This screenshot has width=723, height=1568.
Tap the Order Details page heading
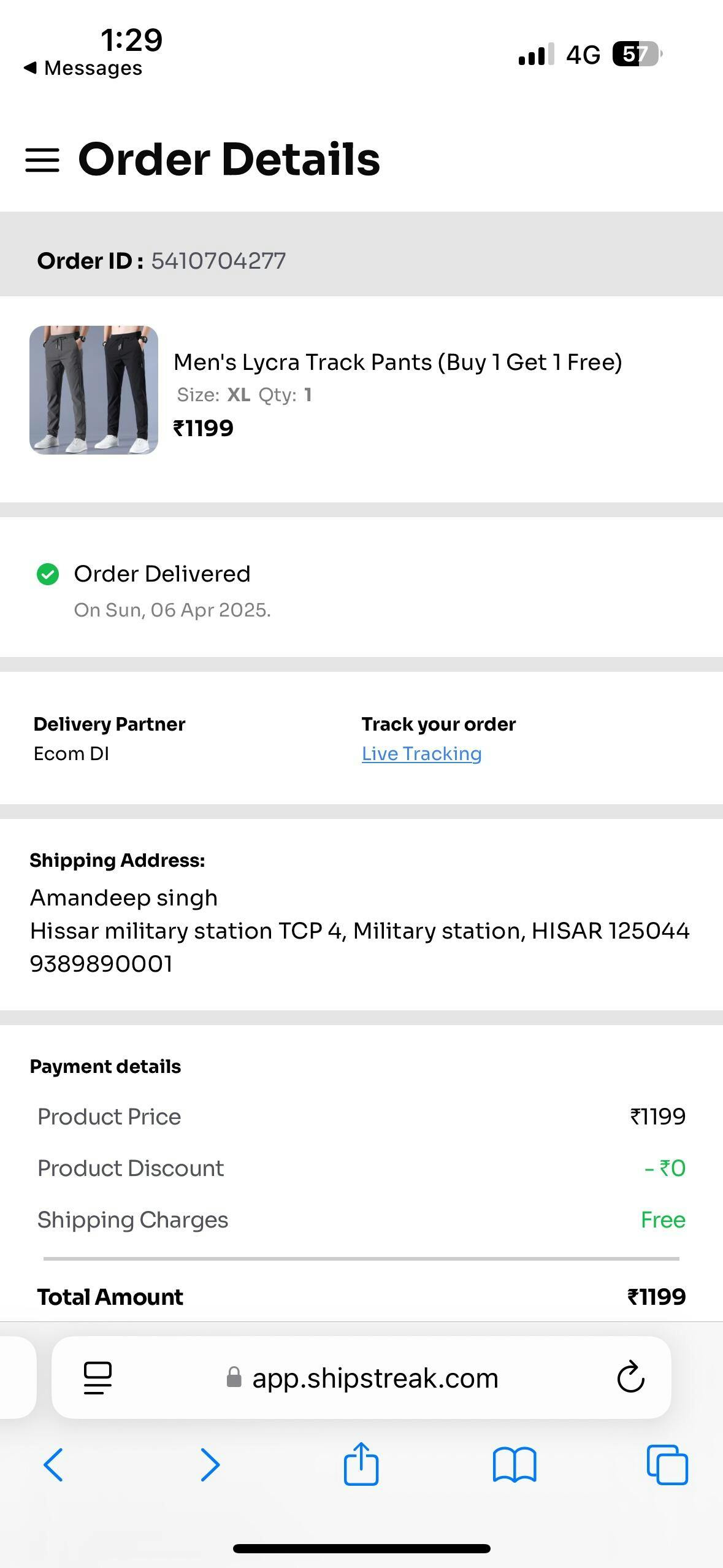point(229,159)
